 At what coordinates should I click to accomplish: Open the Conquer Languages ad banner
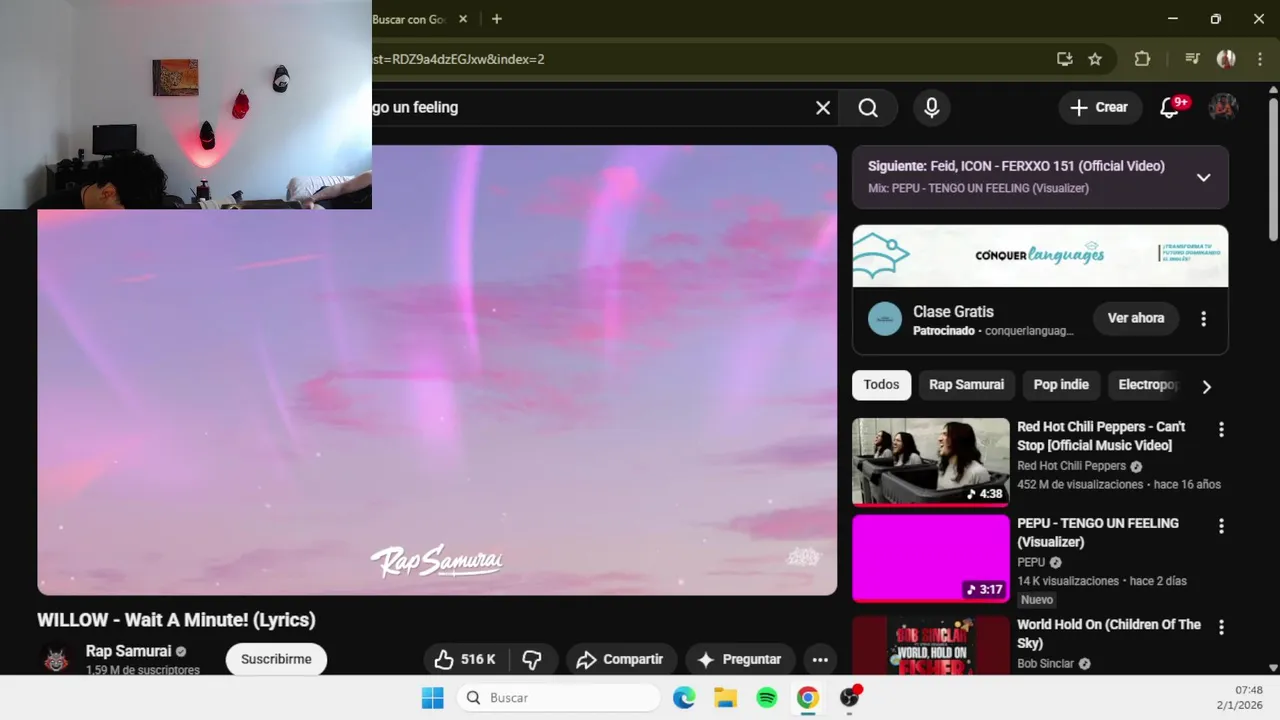click(x=1040, y=256)
